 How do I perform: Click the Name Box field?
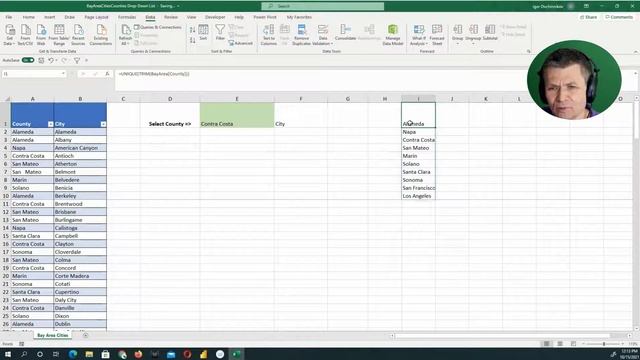pyautogui.click(x=31, y=74)
